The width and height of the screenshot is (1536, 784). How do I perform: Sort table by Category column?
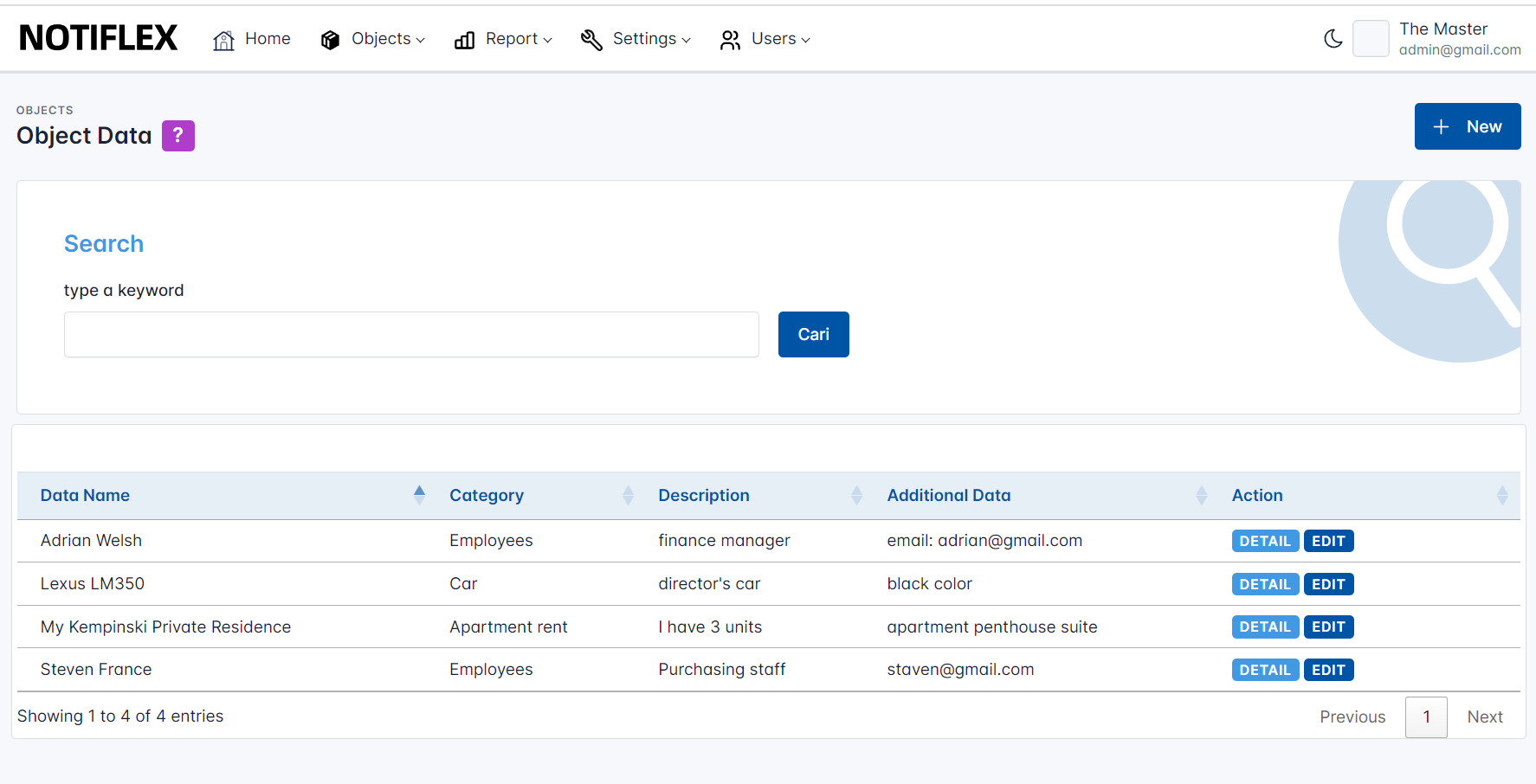point(487,496)
